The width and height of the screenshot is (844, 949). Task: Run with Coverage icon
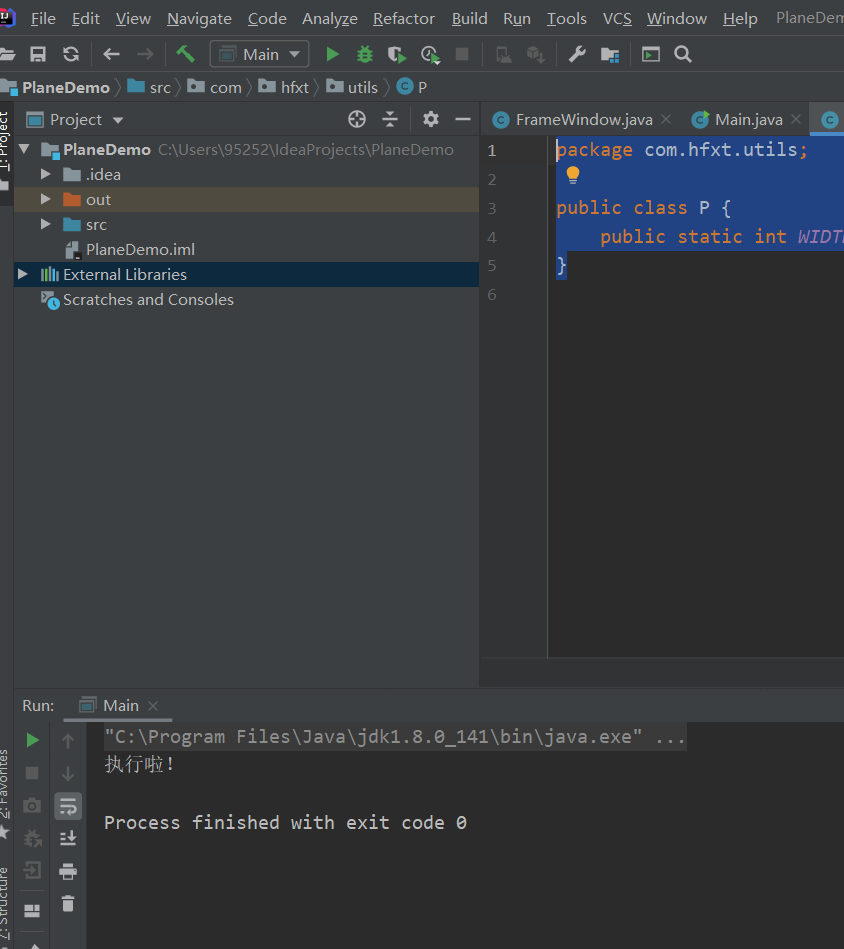click(397, 55)
